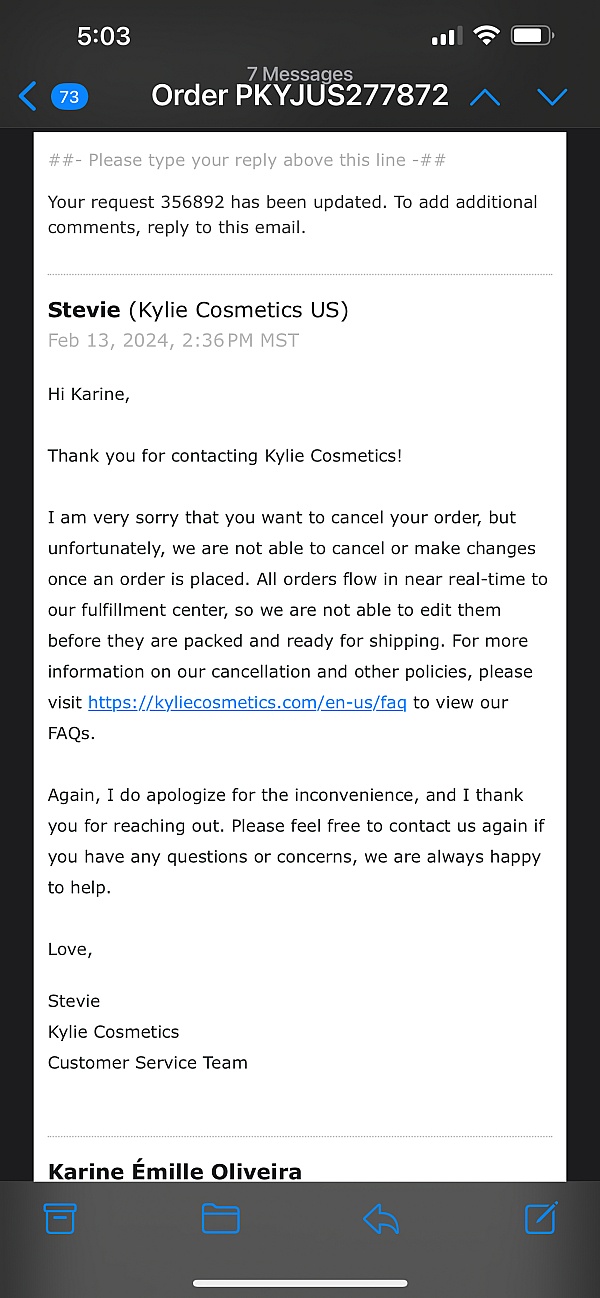Open the kyliecosmetics.com FAQ link
The image size is (600, 1298).
point(247,702)
